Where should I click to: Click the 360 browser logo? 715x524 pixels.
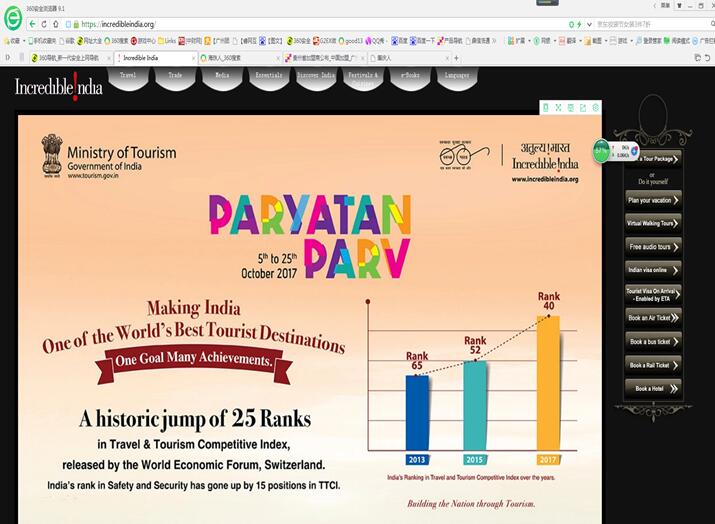coord(12,18)
